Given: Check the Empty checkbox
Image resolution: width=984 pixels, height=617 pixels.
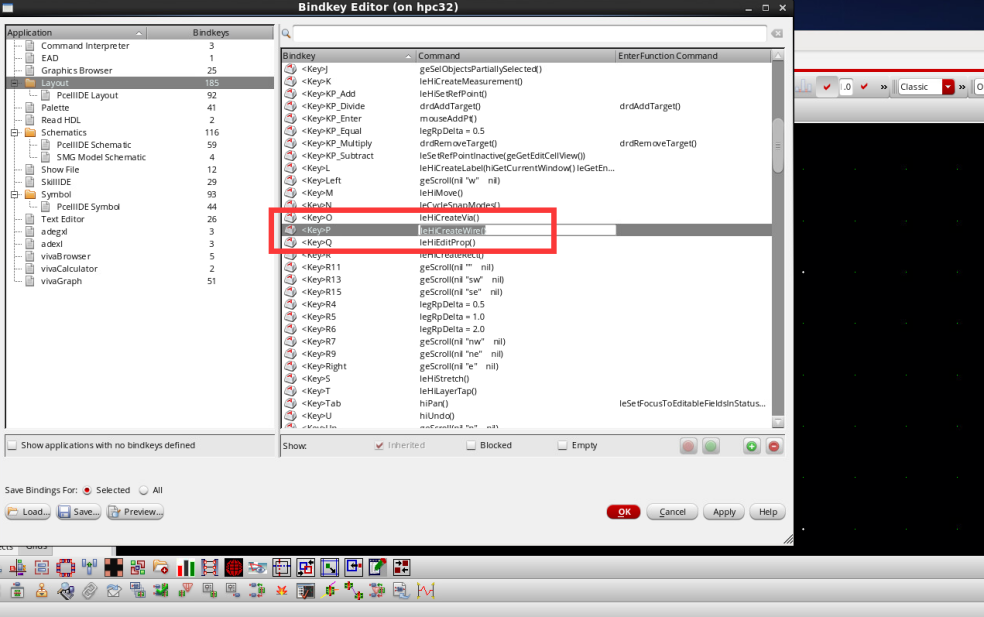Looking at the screenshot, I should coord(562,445).
